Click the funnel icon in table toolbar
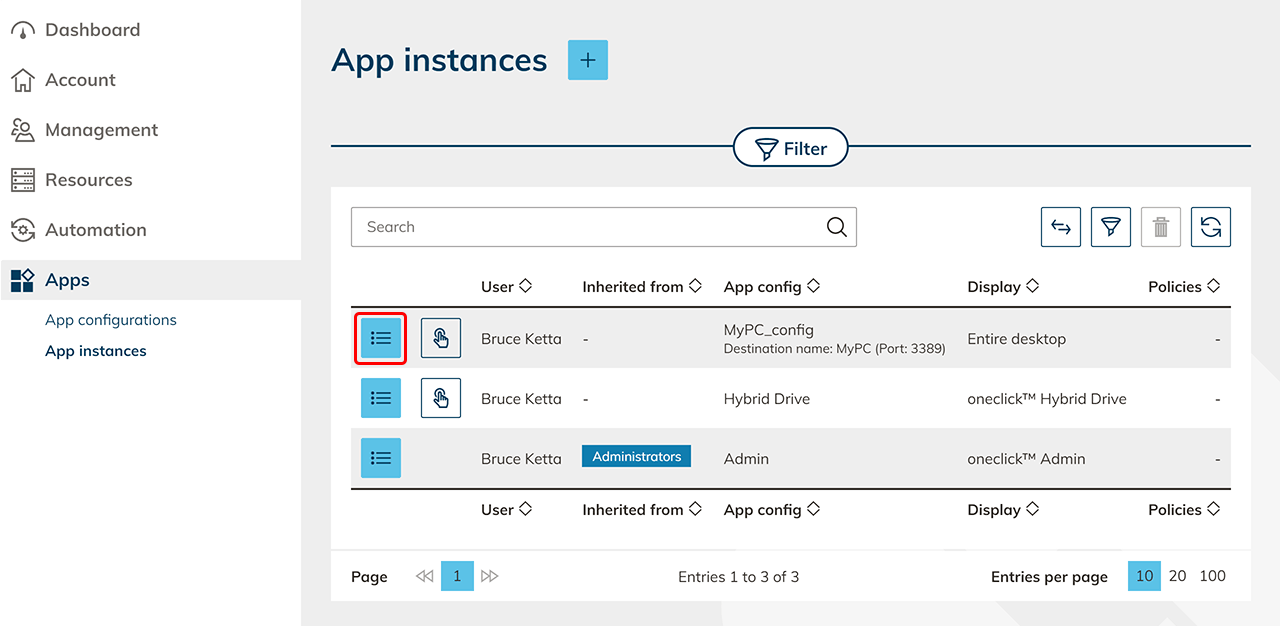Image resolution: width=1280 pixels, height=626 pixels. point(1110,227)
